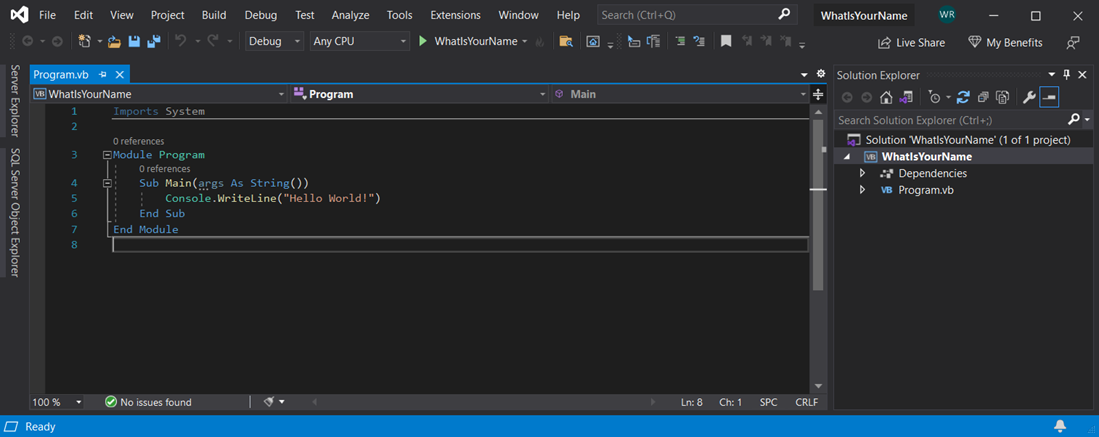This screenshot has height=437, width=1099.
Task: Toggle pin on Program.vb tab
Action: tap(103, 75)
